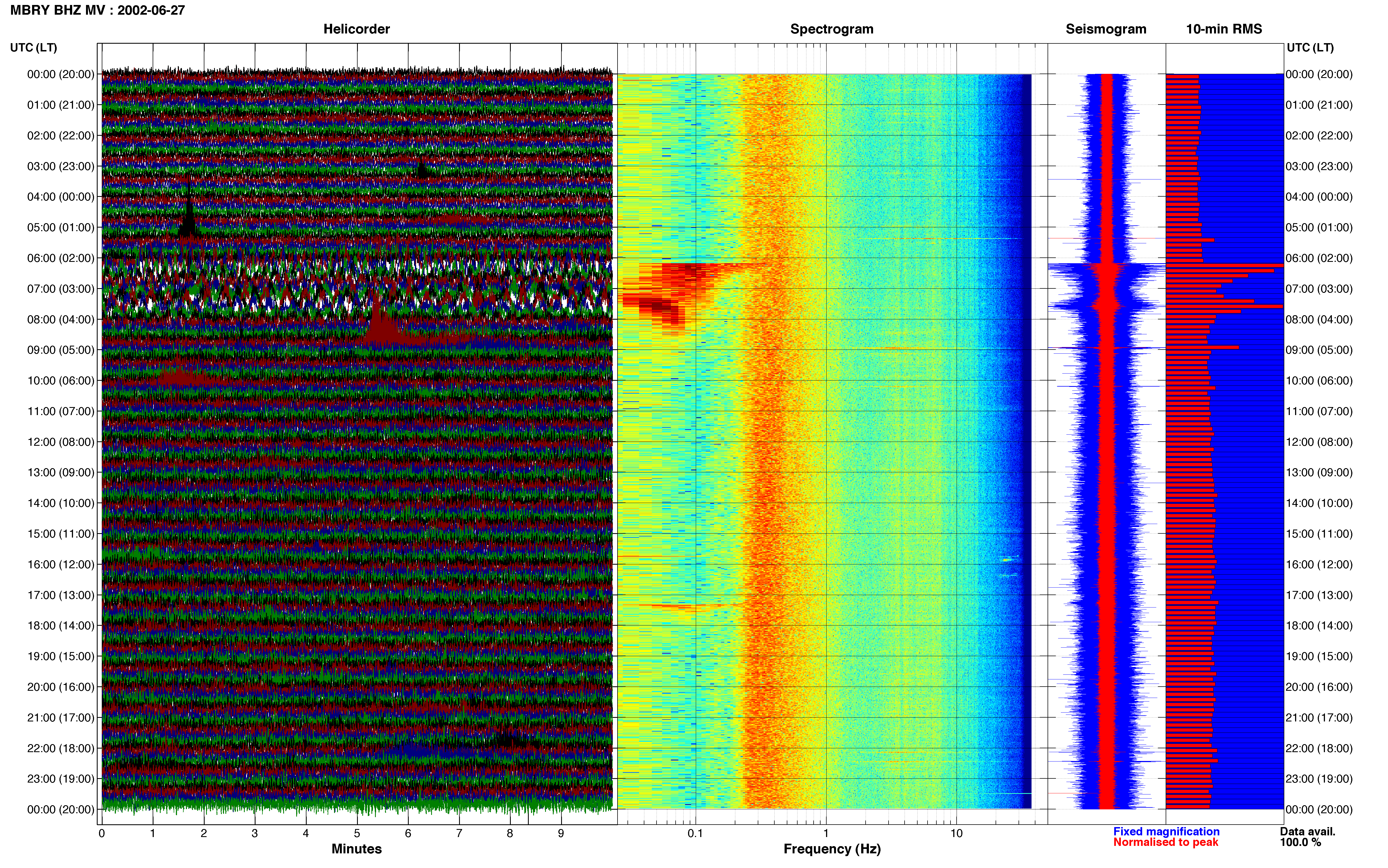Click '16:00 (12:00)' label left of Helicorder
The image size is (1388, 868).
coord(61,564)
